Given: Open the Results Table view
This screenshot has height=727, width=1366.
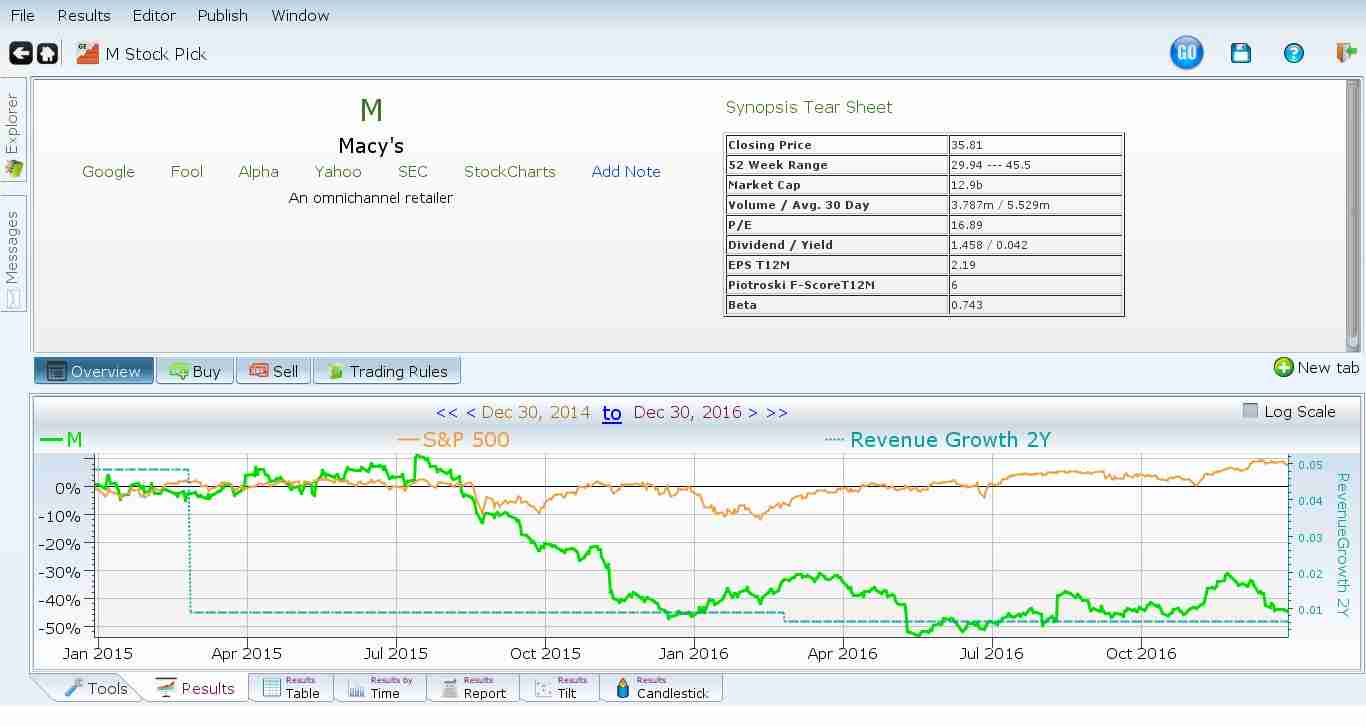Looking at the screenshot, I should click(291, 688).
